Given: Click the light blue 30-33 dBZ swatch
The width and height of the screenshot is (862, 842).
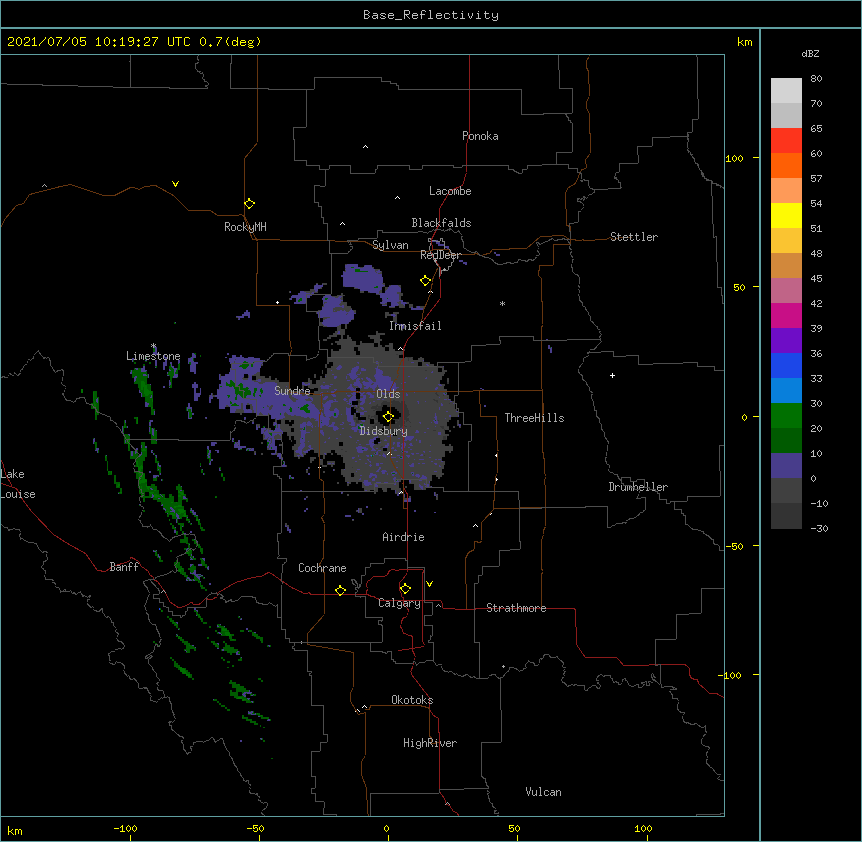Looking at the screenshot, I should pos(786,391).
